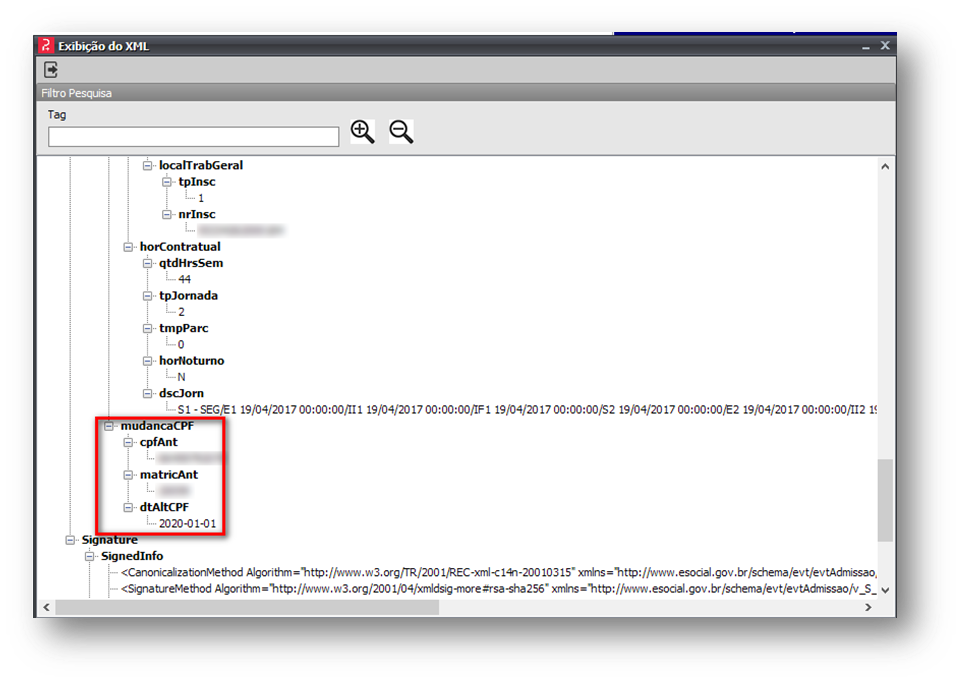This screenshot has height=683, width=962.
Task: Select the SignedInfo tree label
Action: coord(132,555)
